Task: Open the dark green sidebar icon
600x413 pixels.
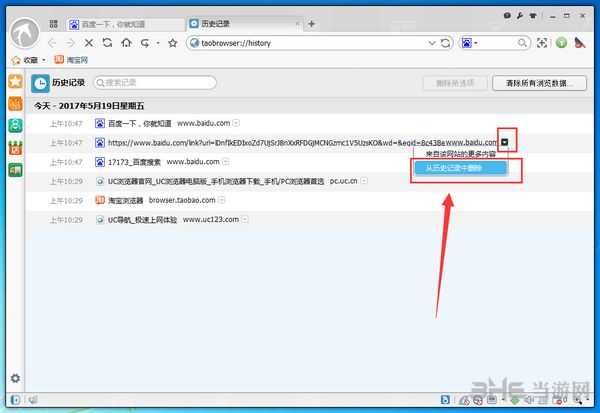Action: point(15,170)
